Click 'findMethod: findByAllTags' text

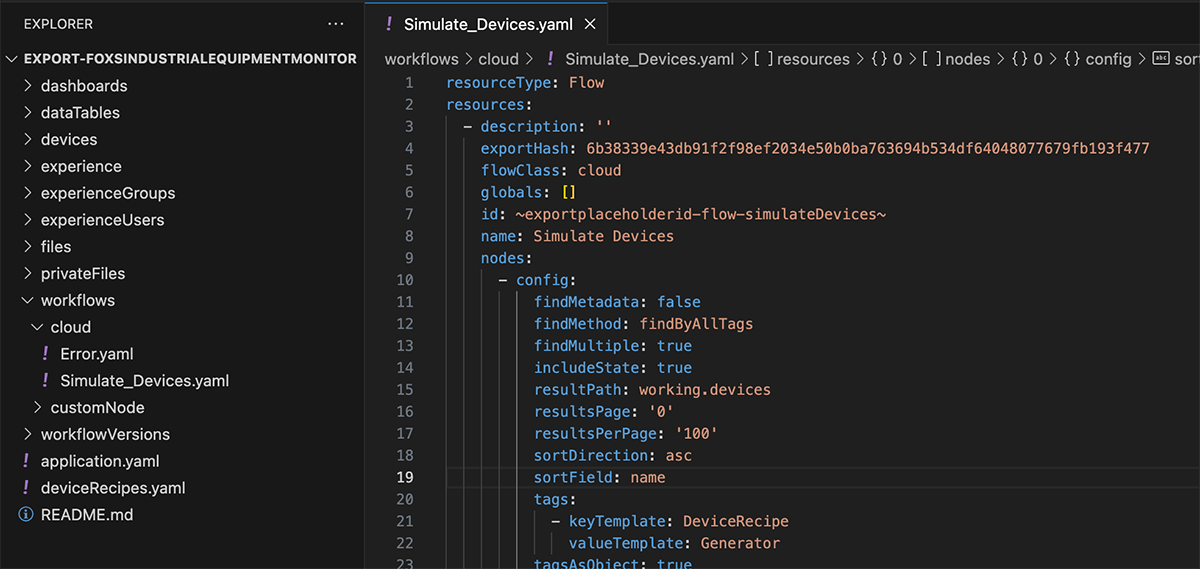click(x=643, y=324)
